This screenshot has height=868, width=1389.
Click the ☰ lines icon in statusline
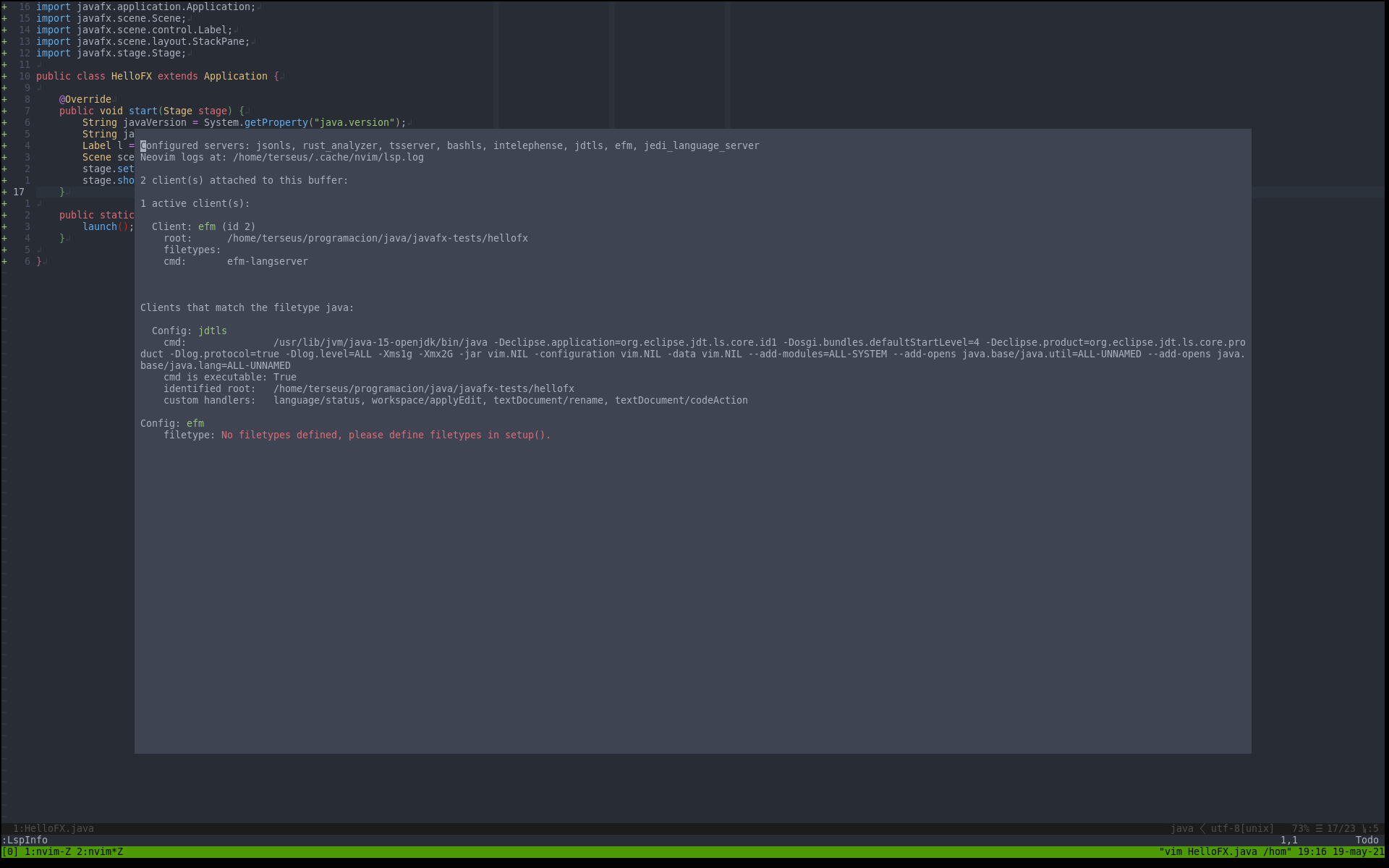pyautogui.click(x=1318, y=828)
